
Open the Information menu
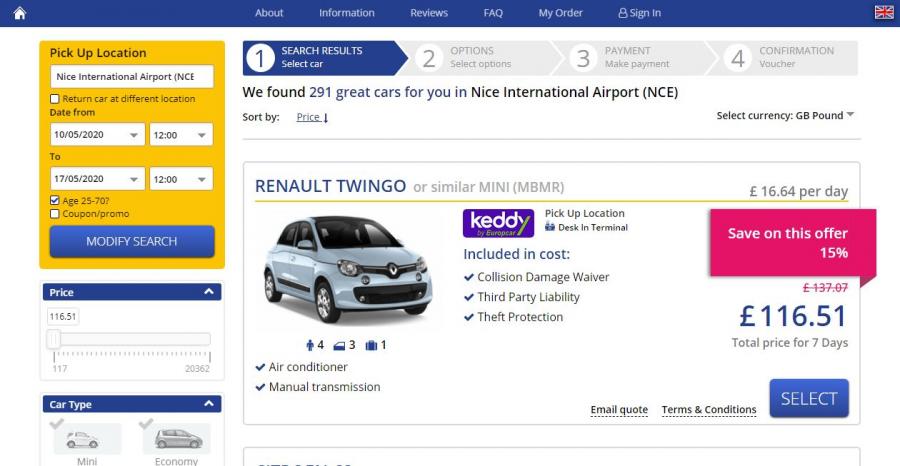347,13
